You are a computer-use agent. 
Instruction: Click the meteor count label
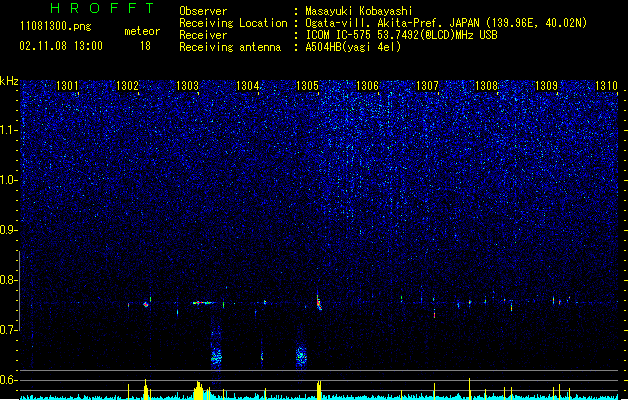coord(142,31)
